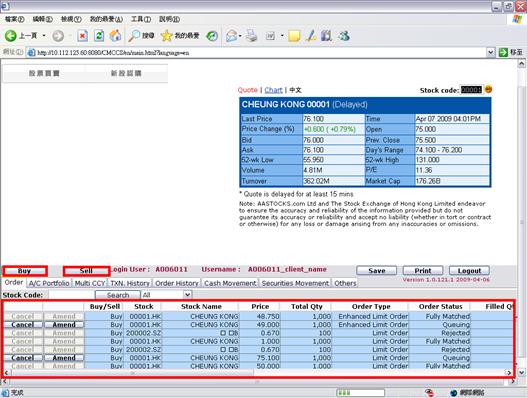Click the yellow note toolbar icon
Image resolution: width=527 pixels, height=398 pixels.
point(294,36)
